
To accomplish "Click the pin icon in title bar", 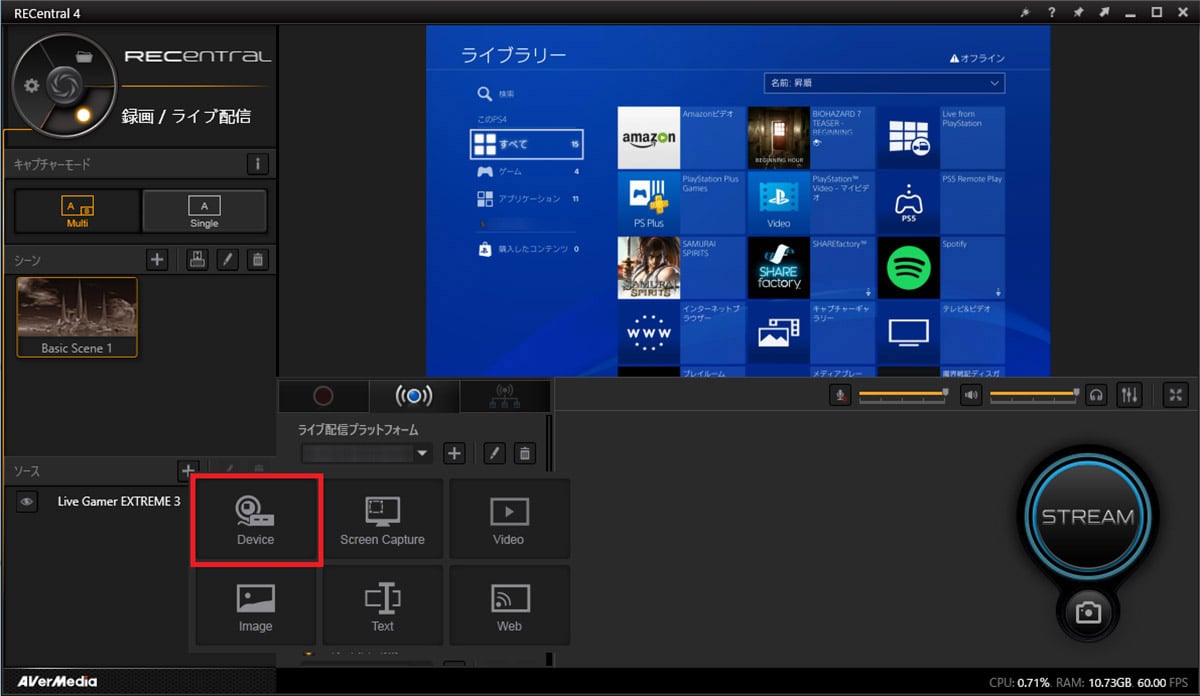I will [1077, 12].
